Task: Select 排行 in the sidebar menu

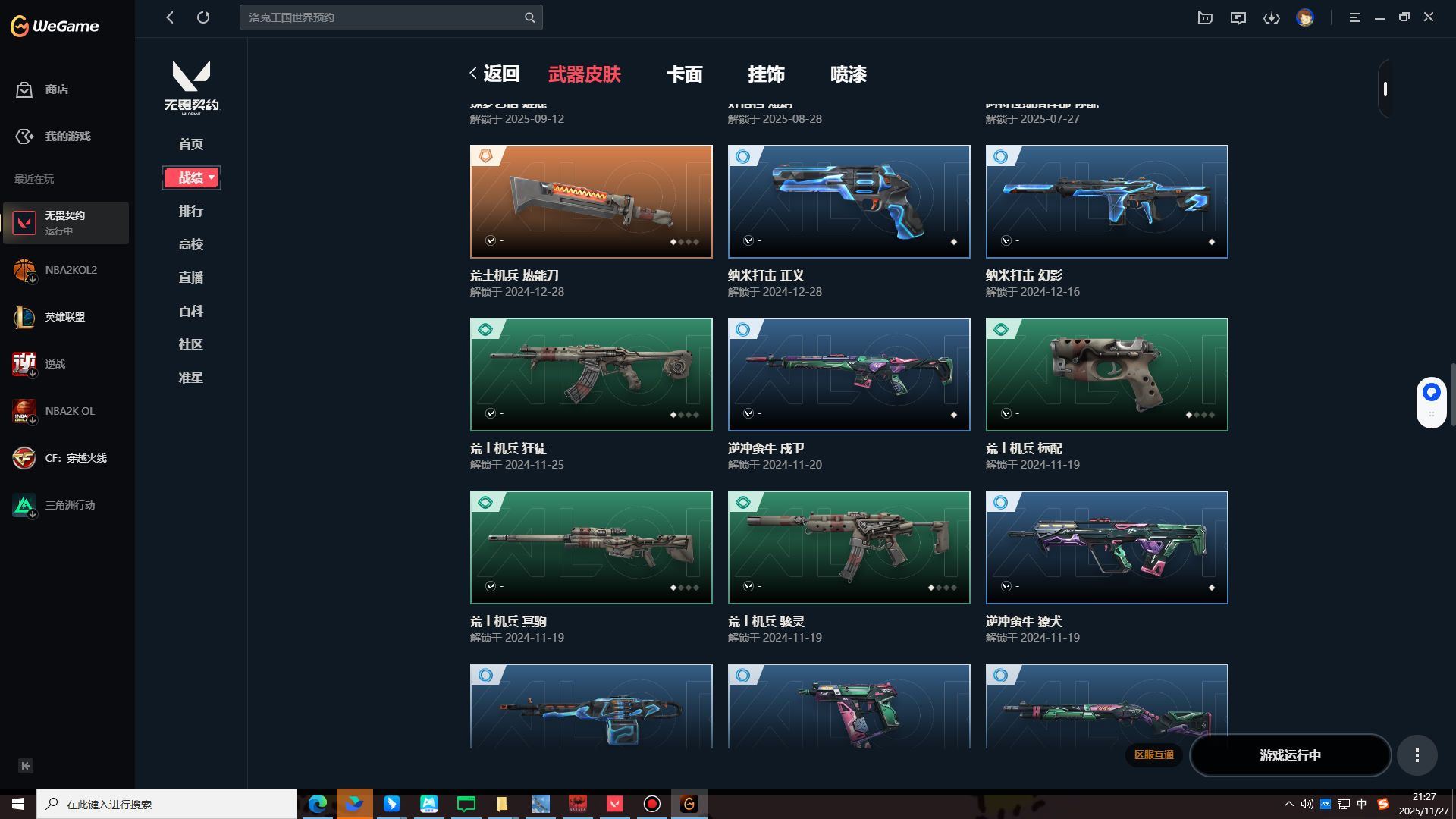Action: [x=190, y=211]
